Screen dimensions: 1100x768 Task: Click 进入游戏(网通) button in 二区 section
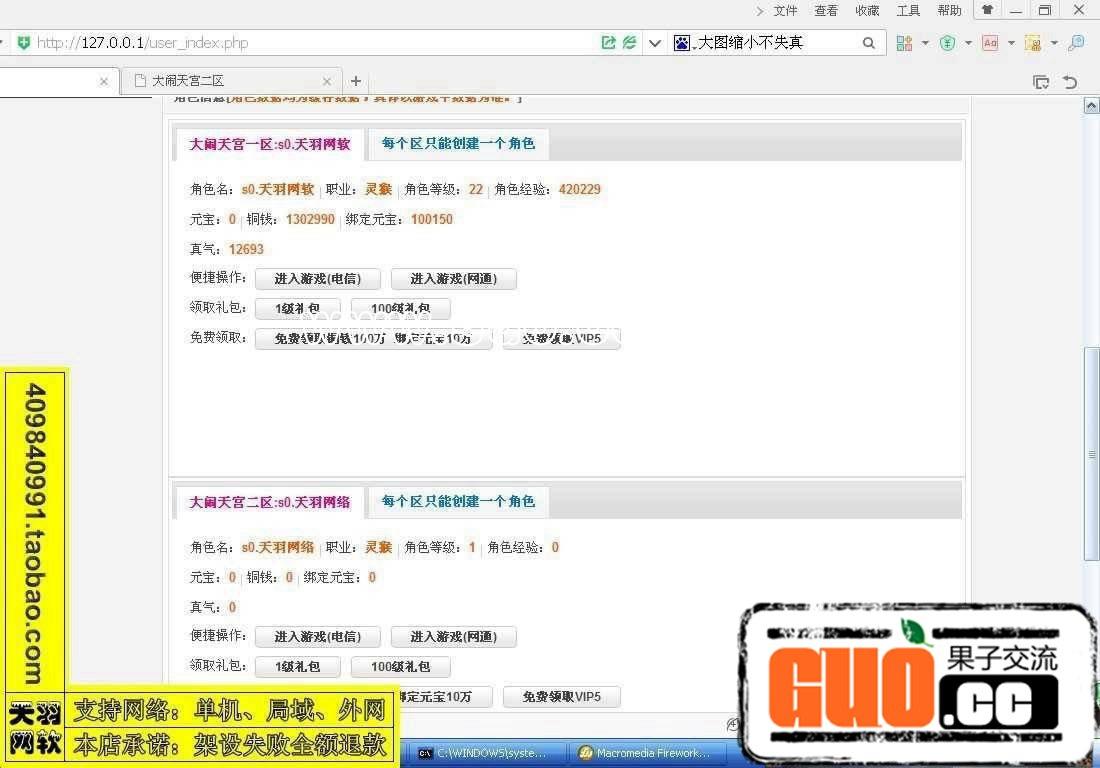(454, 637)
